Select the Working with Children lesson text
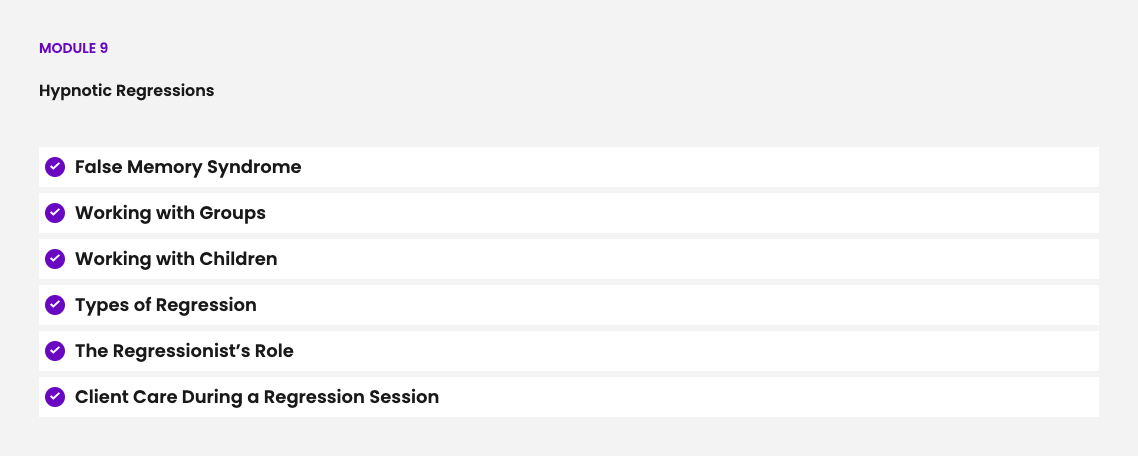This screenshot has width=1138, height=456. 176,259
